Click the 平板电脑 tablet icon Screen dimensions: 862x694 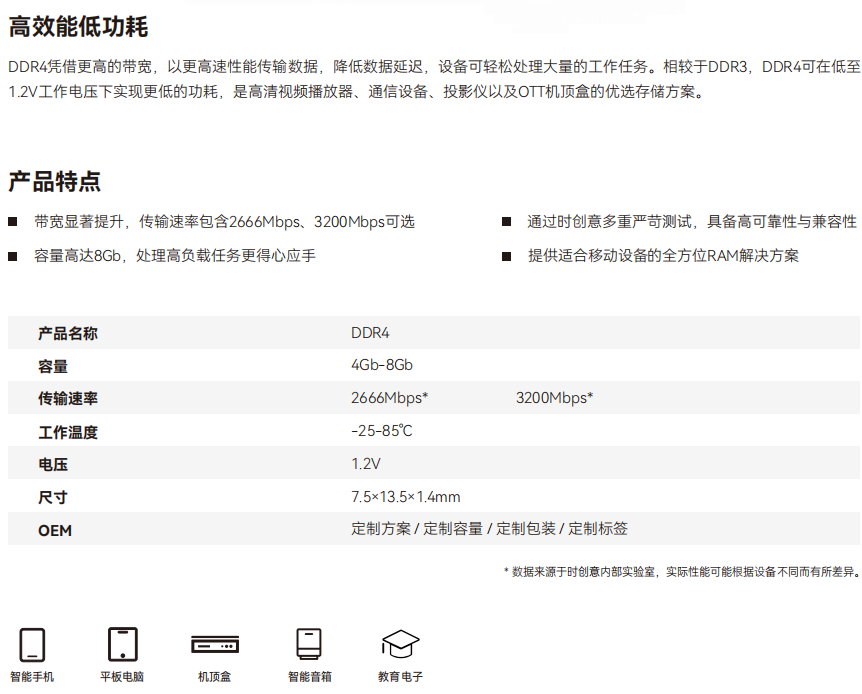pos(122,643)
